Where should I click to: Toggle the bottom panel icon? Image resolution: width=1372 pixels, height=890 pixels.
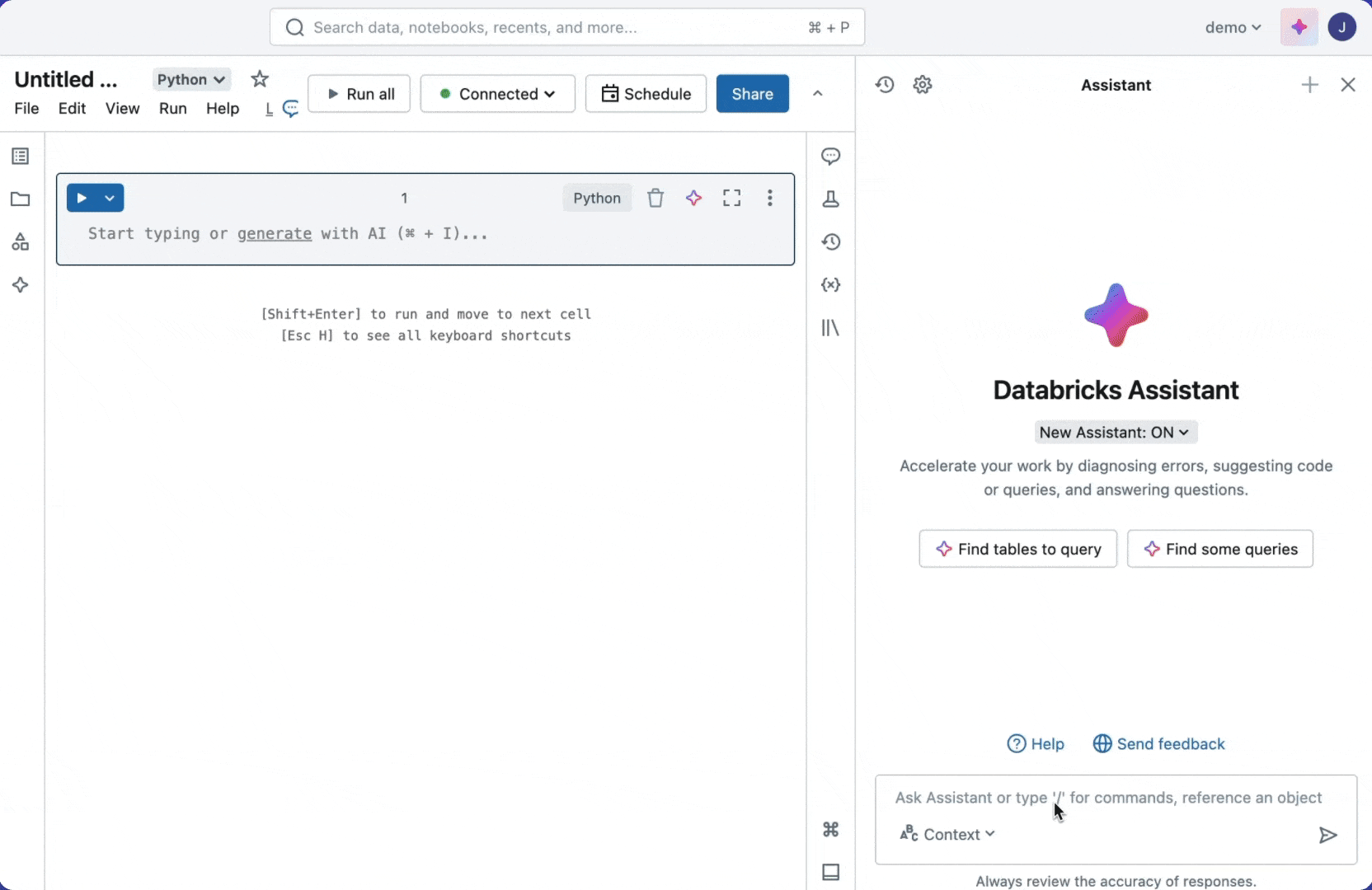[831, 872]
